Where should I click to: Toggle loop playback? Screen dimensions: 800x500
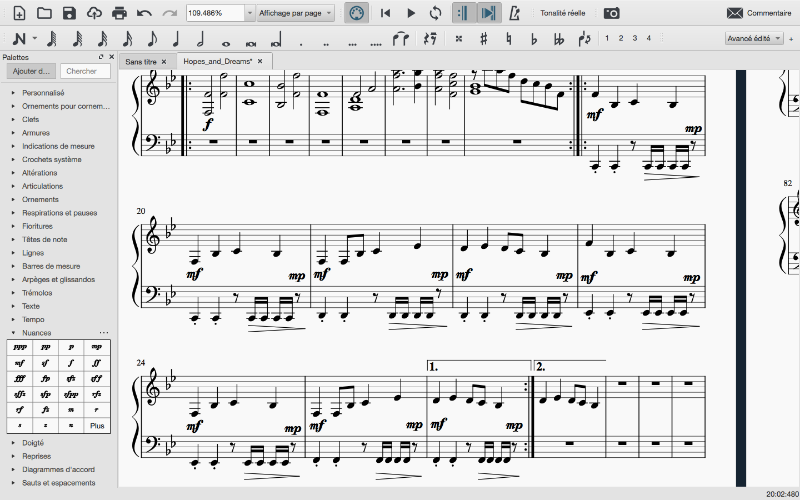(435, 13)
